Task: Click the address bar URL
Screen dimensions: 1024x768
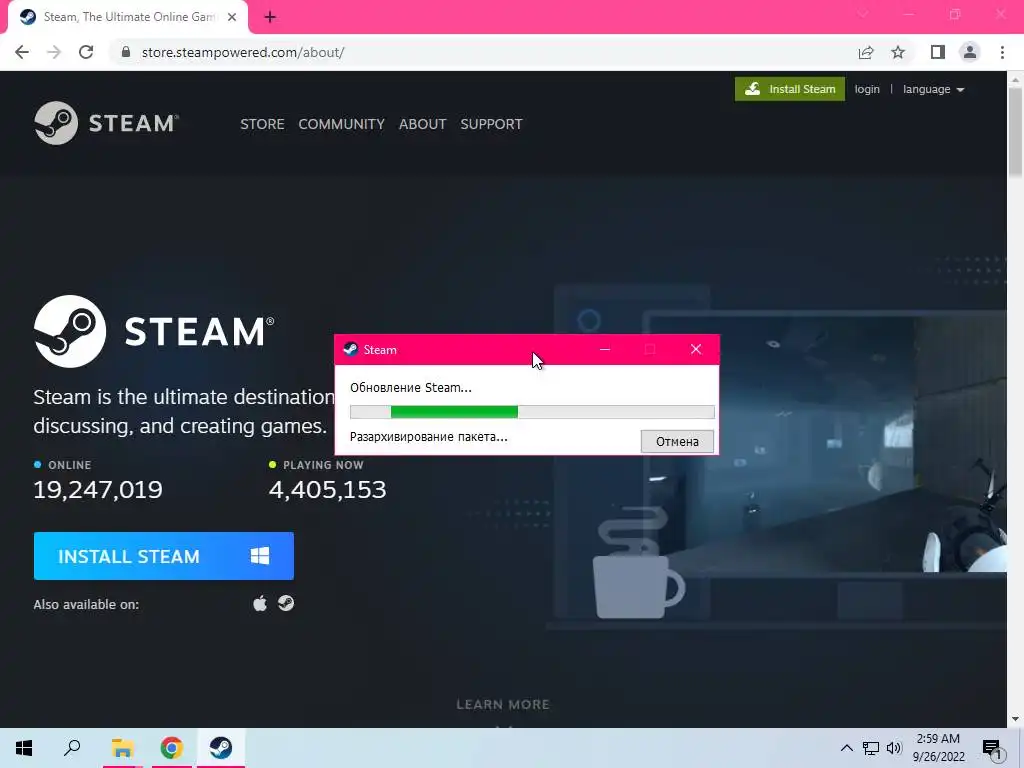Action: [x=243, y=52]
